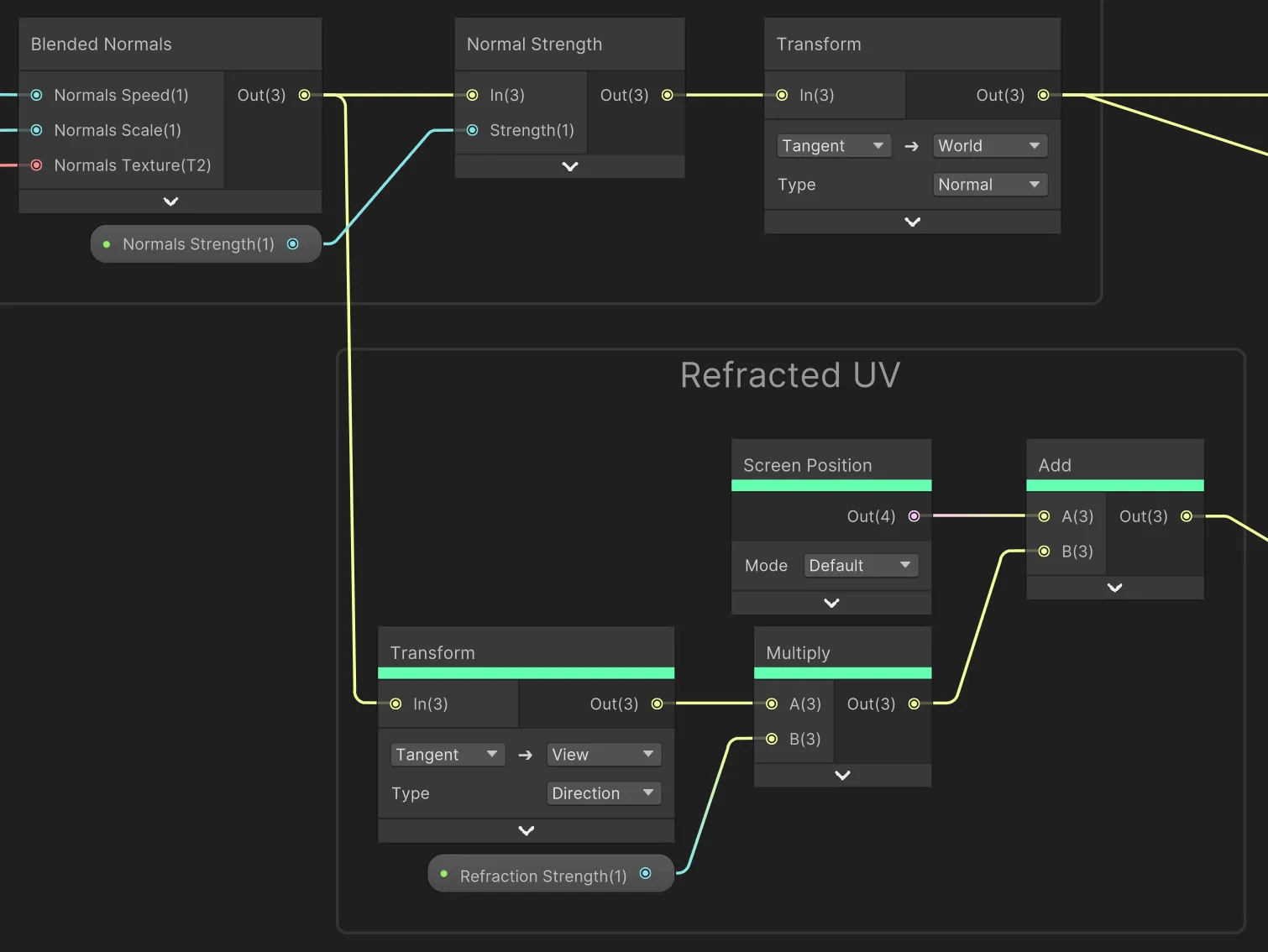Click the B(3) input port on Multiply node
The image size is (1268, 952).
(771, 739)
